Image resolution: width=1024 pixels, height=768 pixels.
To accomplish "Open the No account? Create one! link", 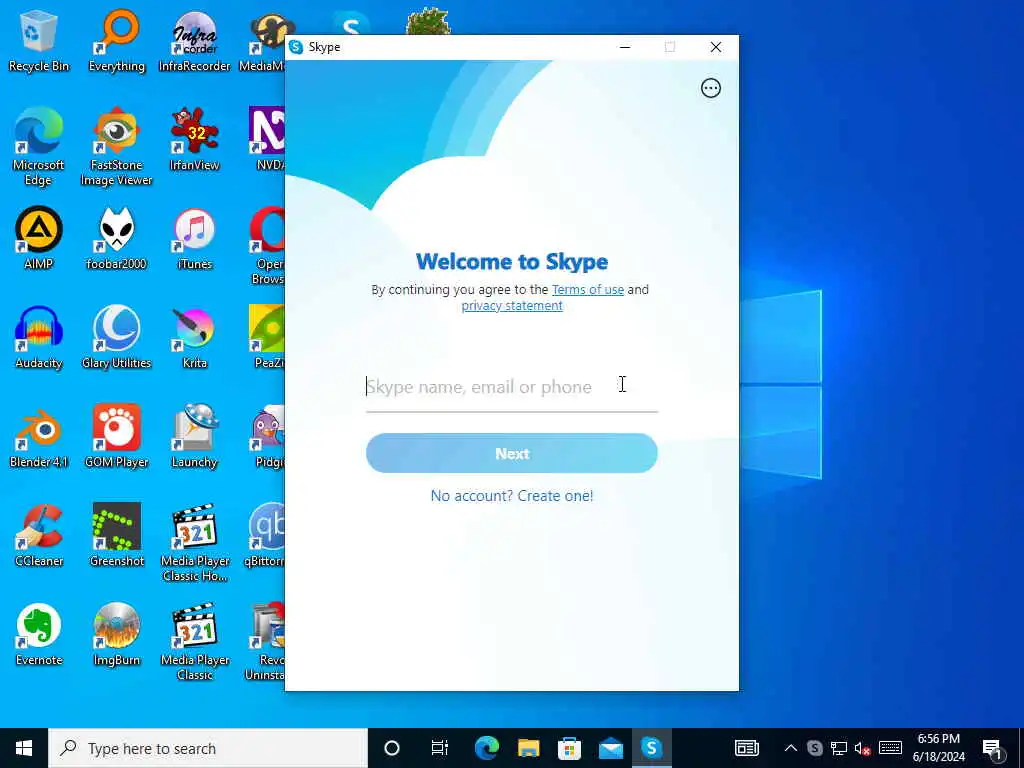I will click(x=511, y=496).
